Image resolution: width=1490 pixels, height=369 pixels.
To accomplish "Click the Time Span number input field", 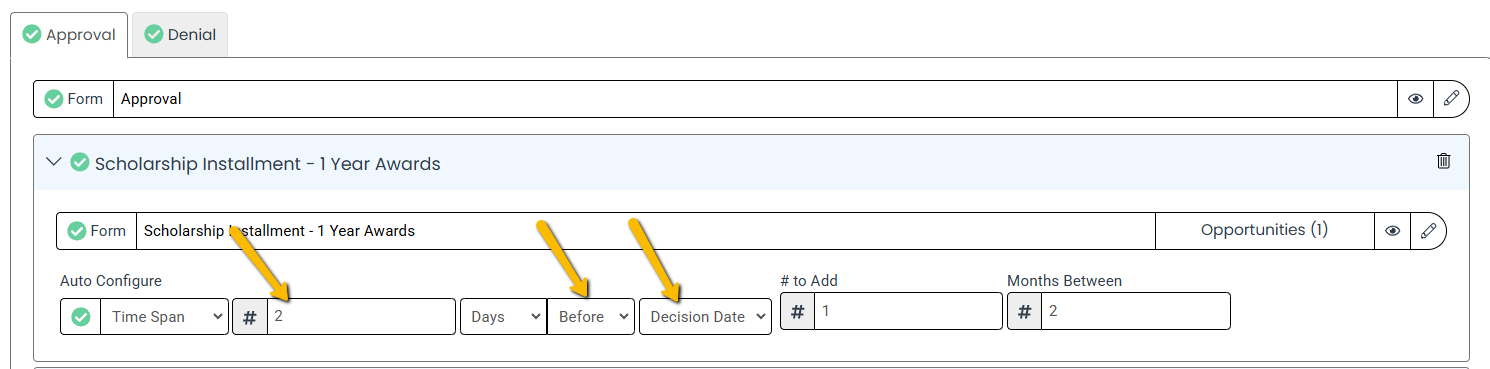I will (361, 316).
